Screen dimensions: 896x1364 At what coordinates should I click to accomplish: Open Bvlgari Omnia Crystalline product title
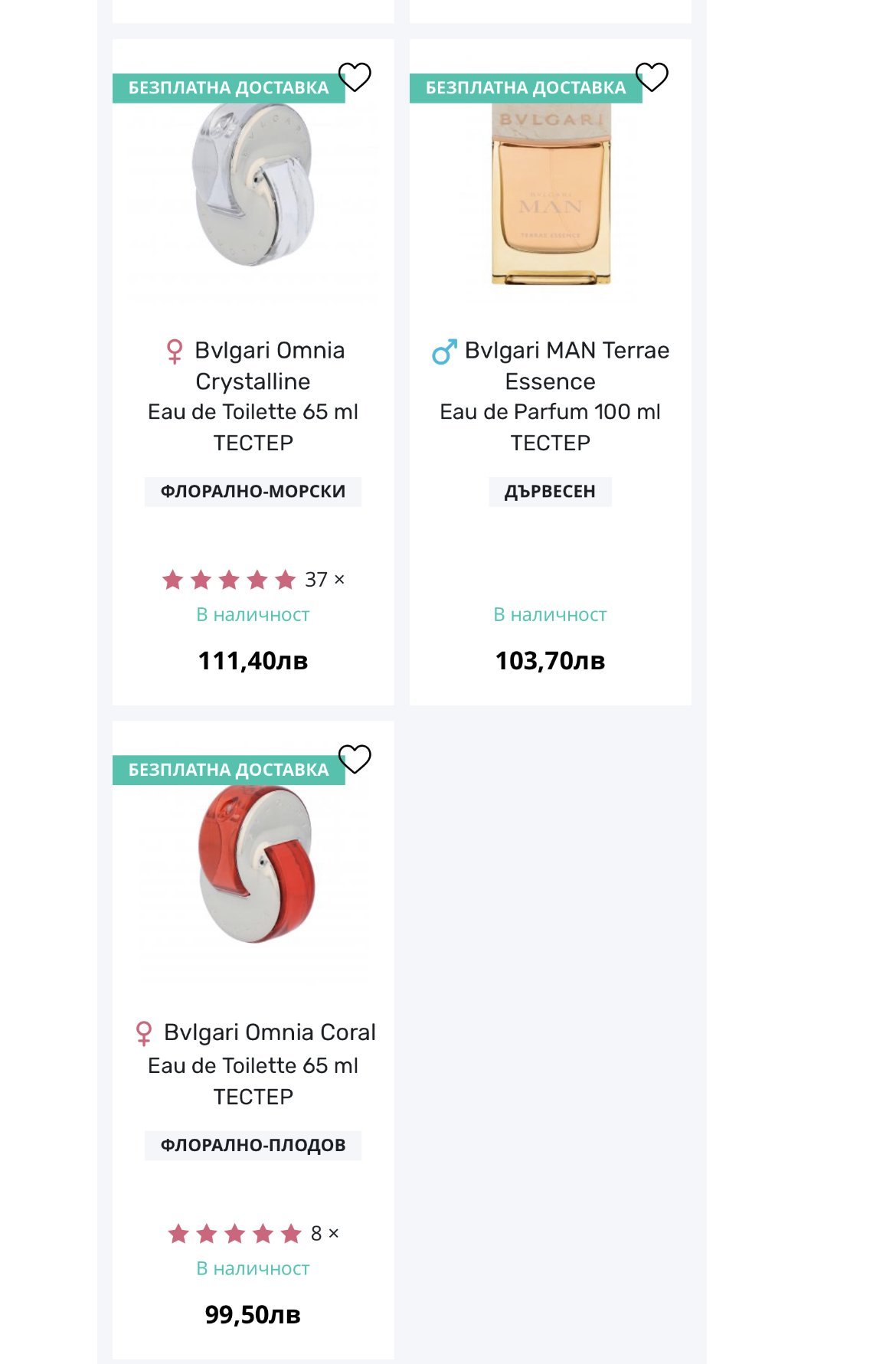point(270,365)
